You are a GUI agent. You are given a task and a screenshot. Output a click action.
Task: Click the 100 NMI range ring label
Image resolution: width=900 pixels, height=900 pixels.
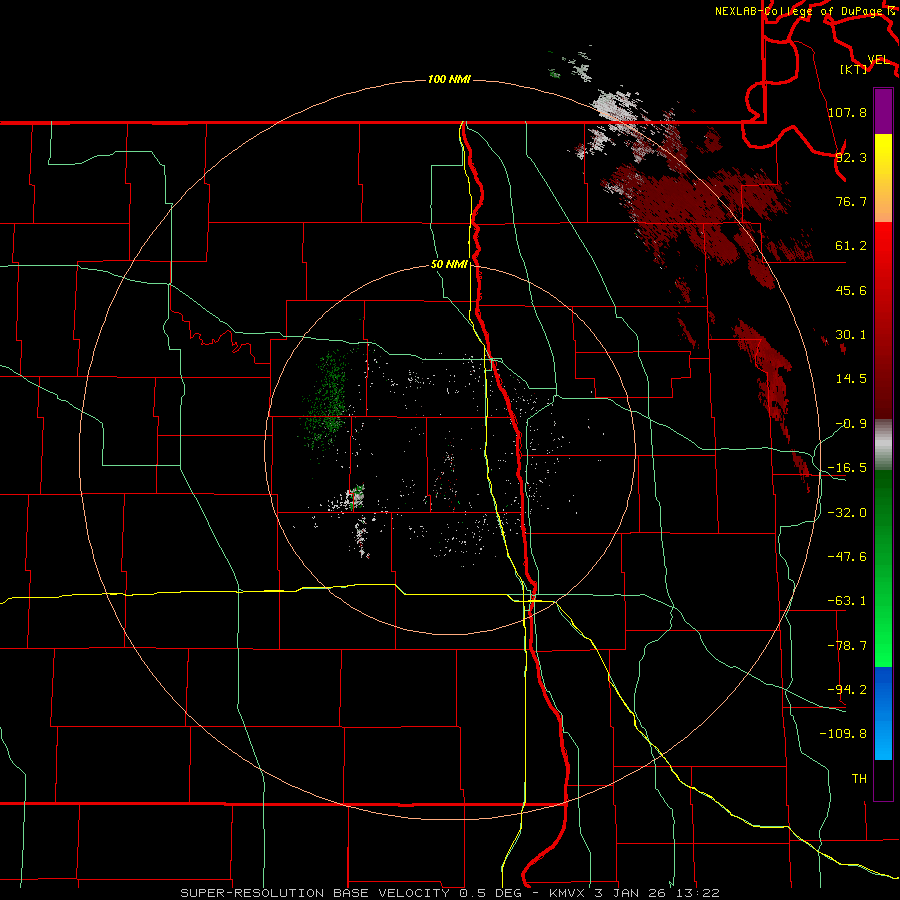click(449, 79)
